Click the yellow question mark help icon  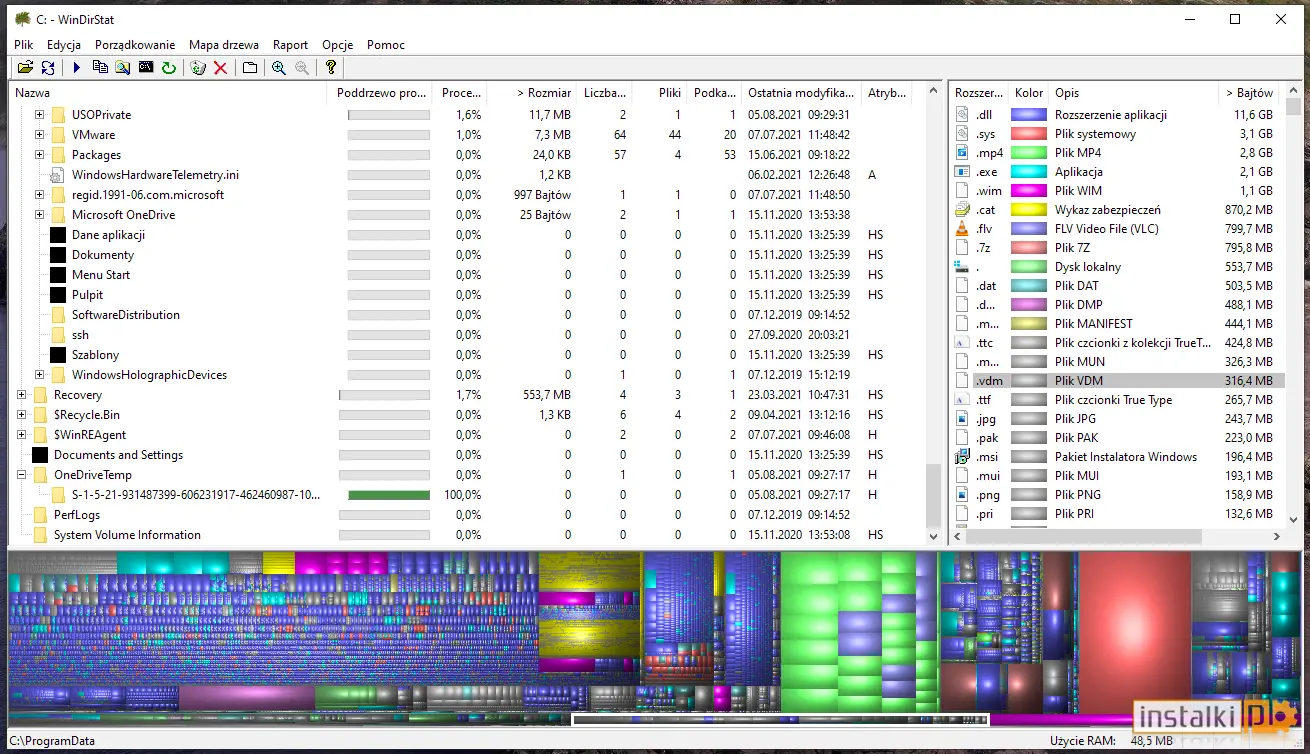pos(331,67)
